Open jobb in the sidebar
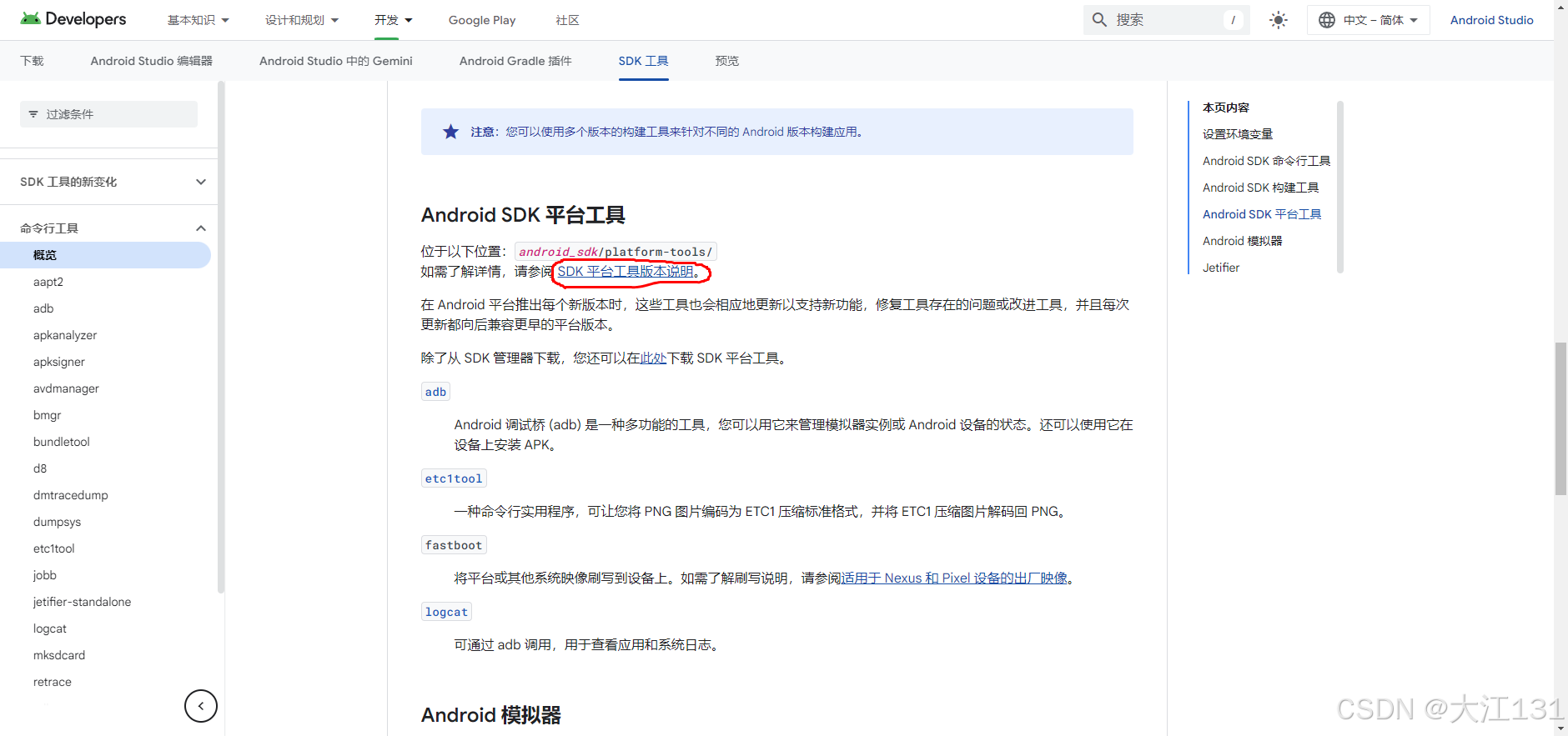The height and width of the screenshot is (736, 1568). 45,575
